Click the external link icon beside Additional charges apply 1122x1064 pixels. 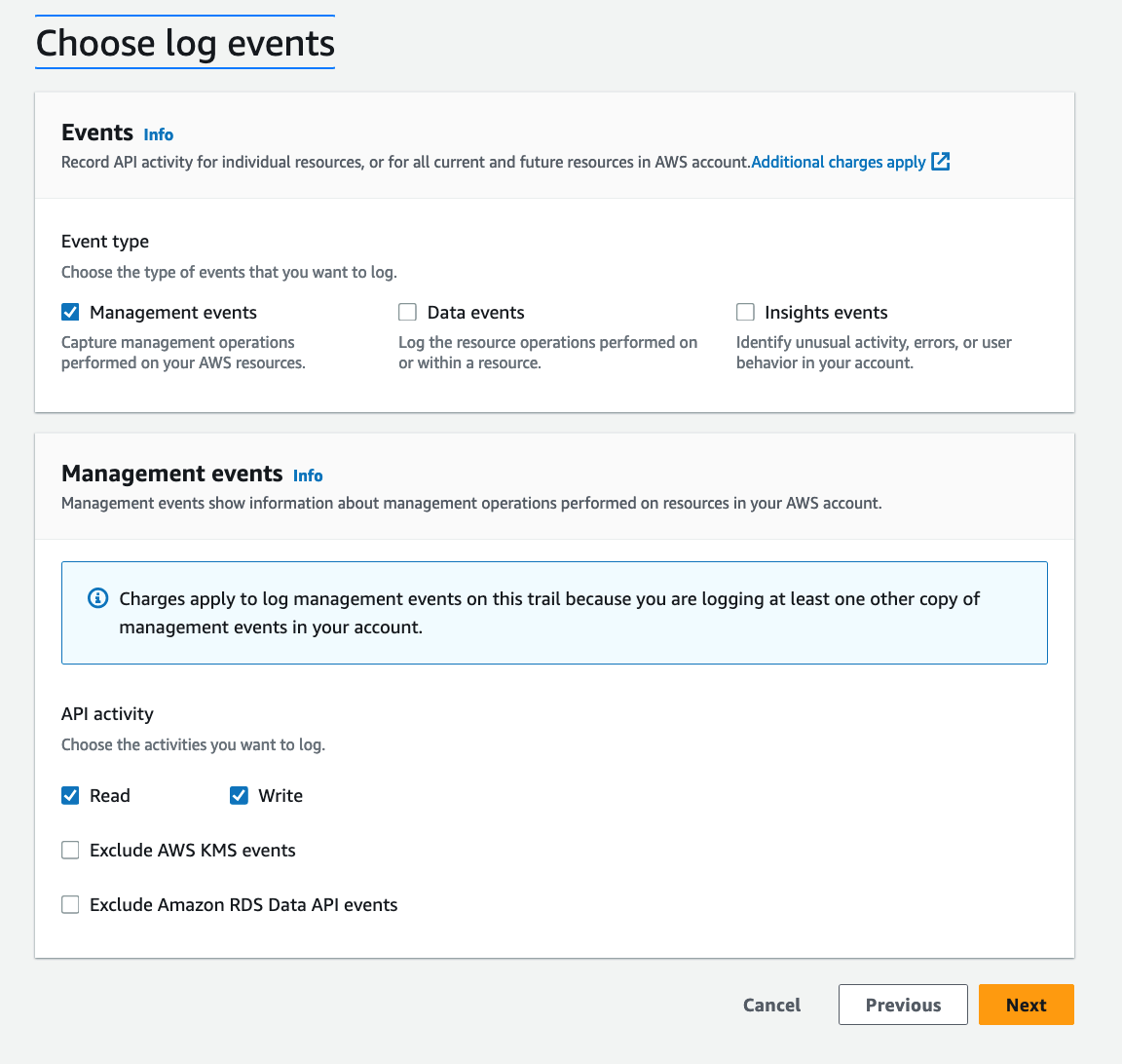point(939,162)
